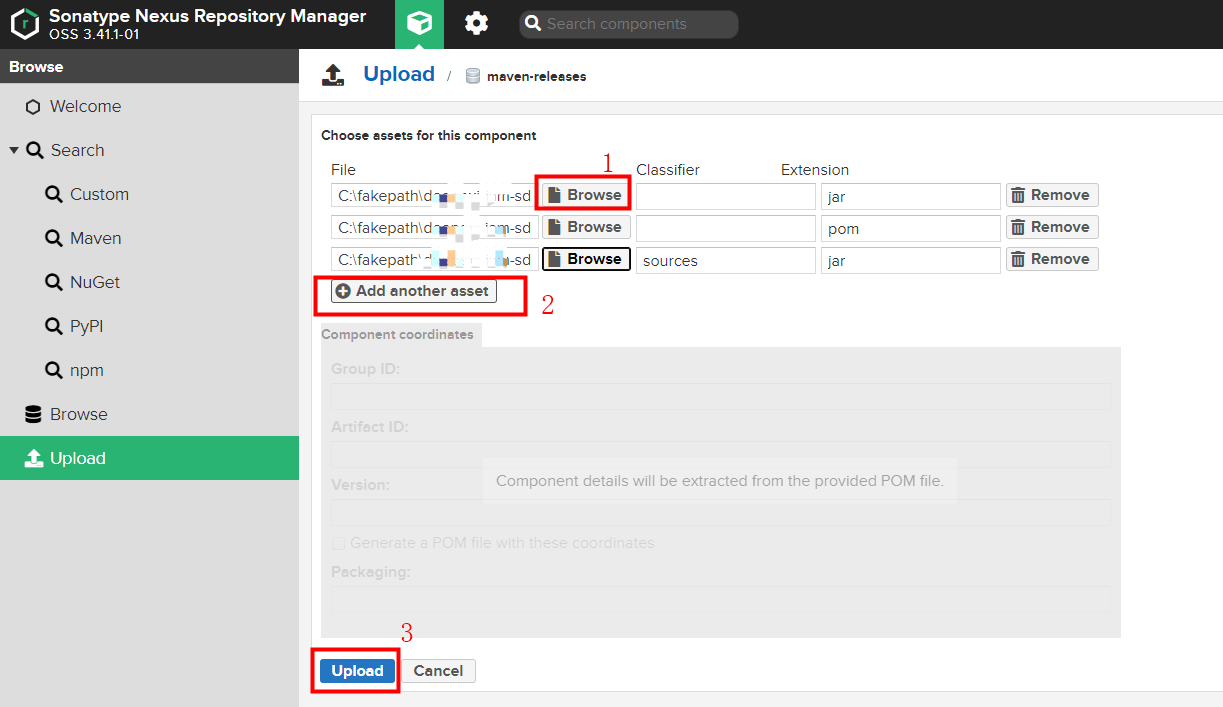
Task: Click the Component coordinates label
Action: [398, 335]
